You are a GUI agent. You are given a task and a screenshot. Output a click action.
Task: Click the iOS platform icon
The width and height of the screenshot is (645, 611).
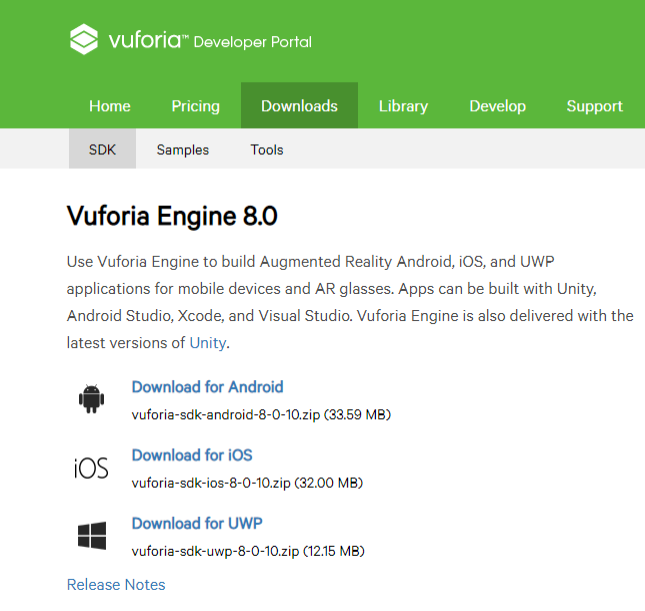(91, 468)
